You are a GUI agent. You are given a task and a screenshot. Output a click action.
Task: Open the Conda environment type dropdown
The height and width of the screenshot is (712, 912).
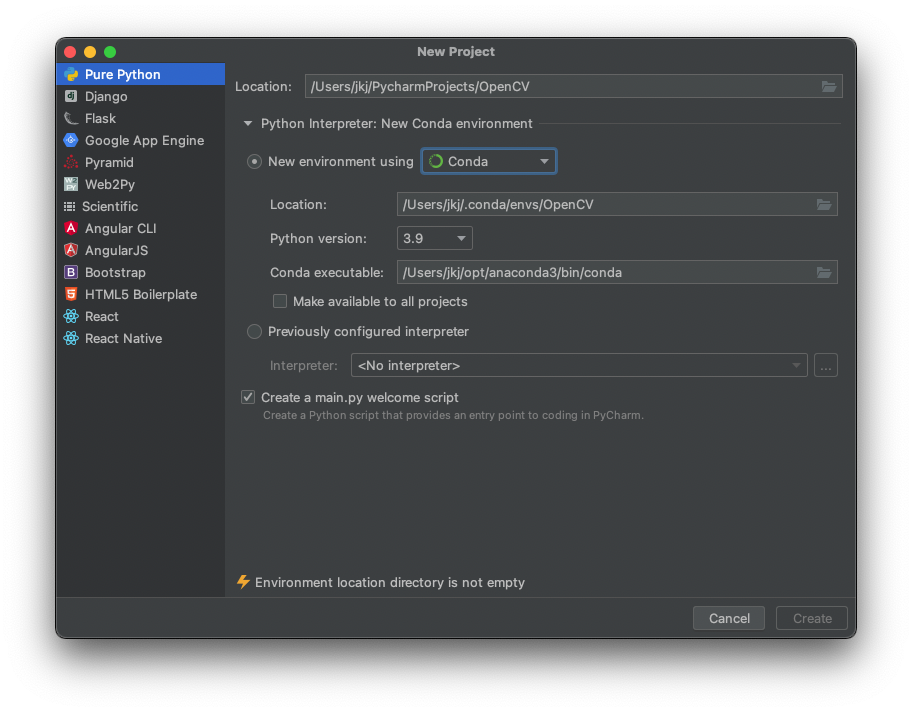489,161
